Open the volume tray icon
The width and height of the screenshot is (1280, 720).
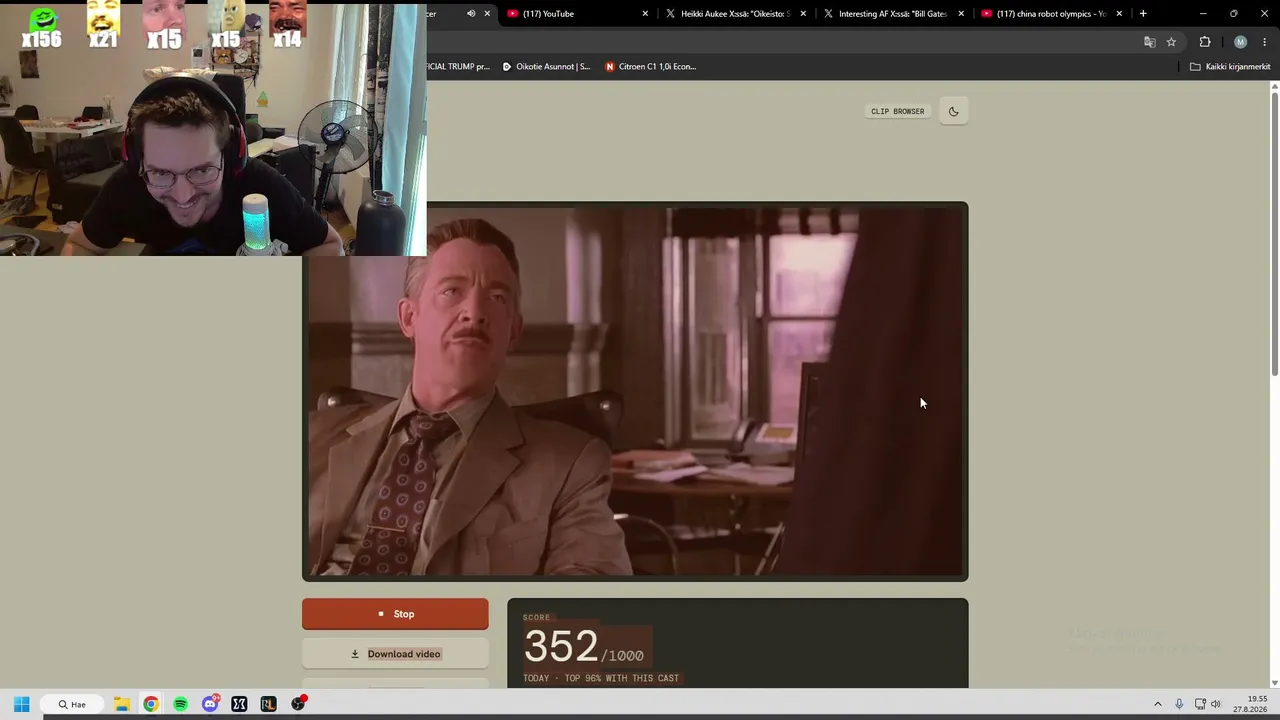1216,704
